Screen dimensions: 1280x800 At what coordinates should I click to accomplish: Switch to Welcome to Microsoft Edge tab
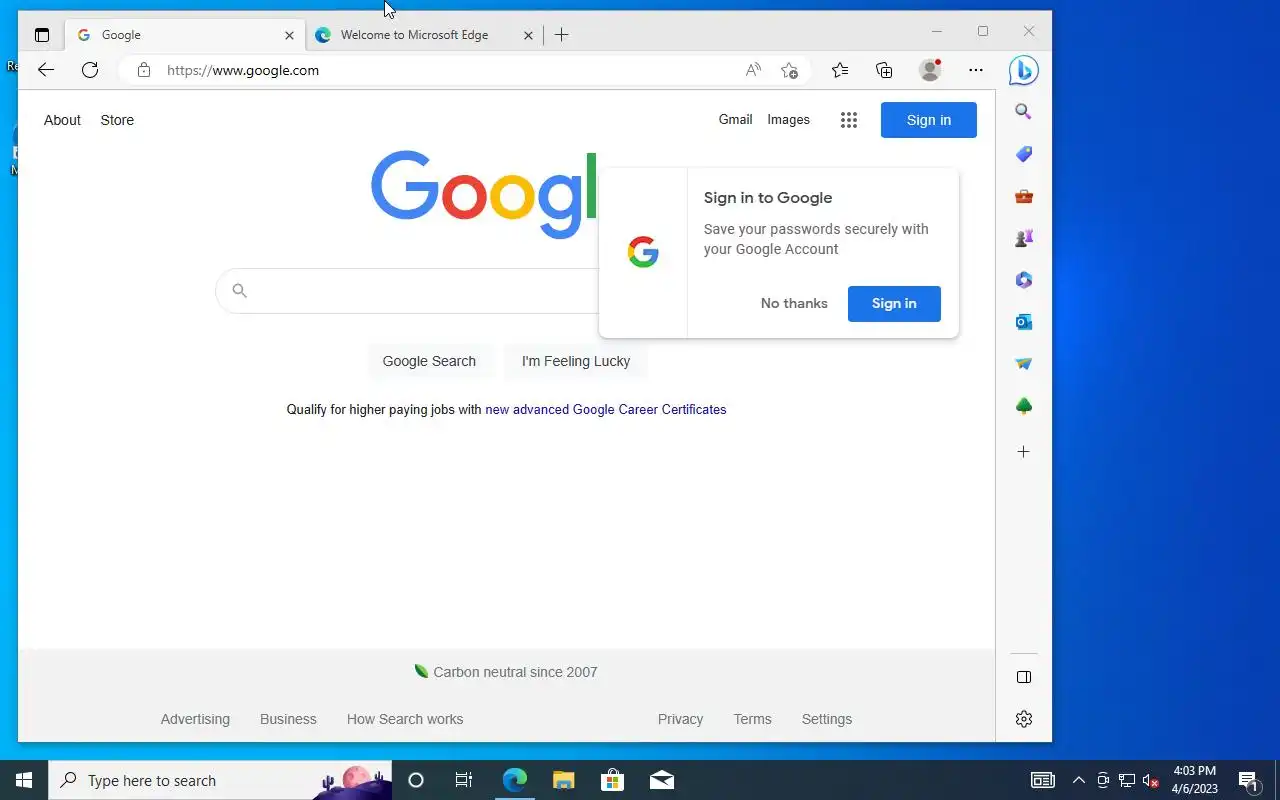pyautogui.click(x=425, y=35)
